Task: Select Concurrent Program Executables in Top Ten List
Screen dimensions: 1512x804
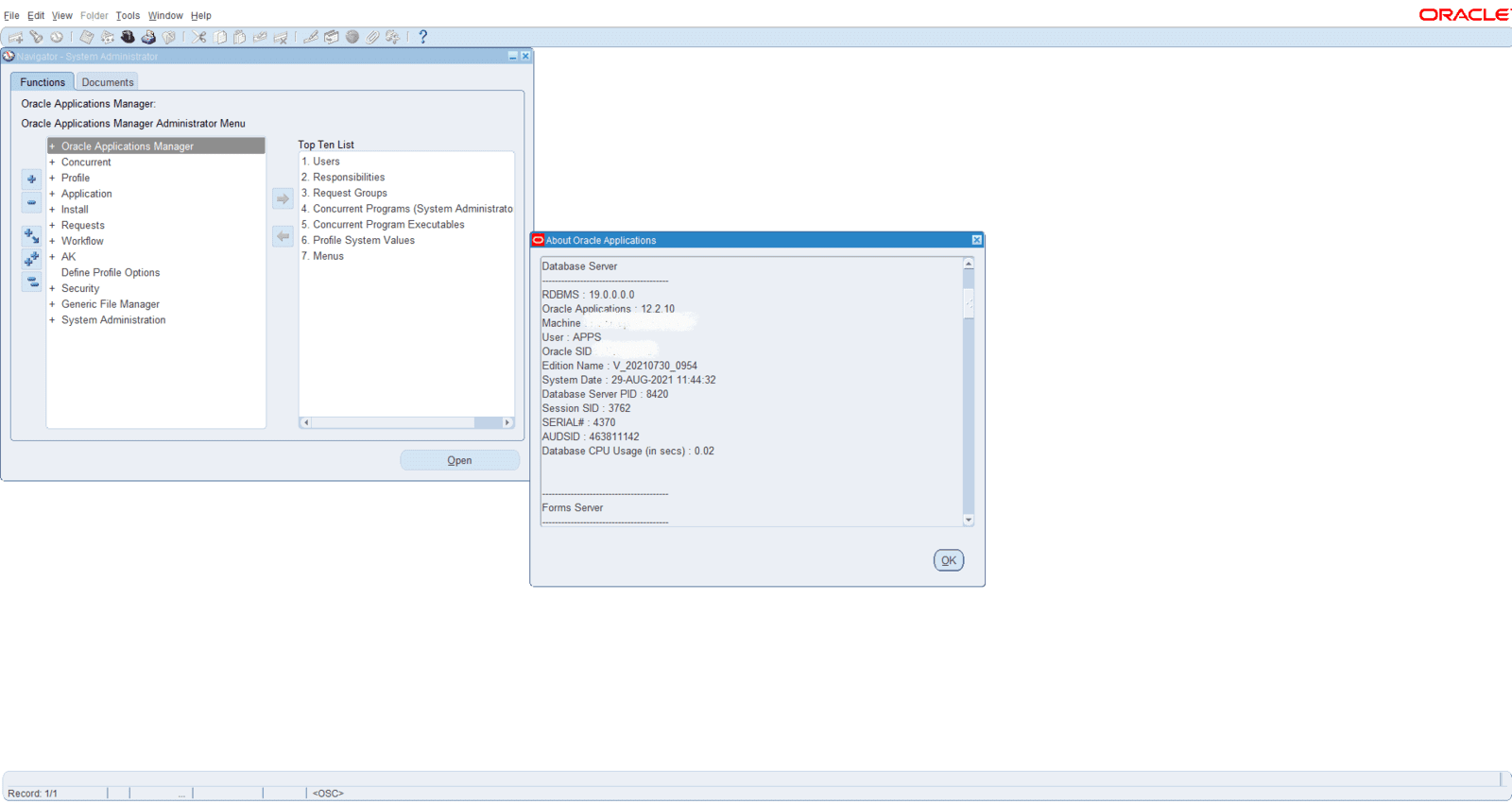Action: click(x=383, y=225)
